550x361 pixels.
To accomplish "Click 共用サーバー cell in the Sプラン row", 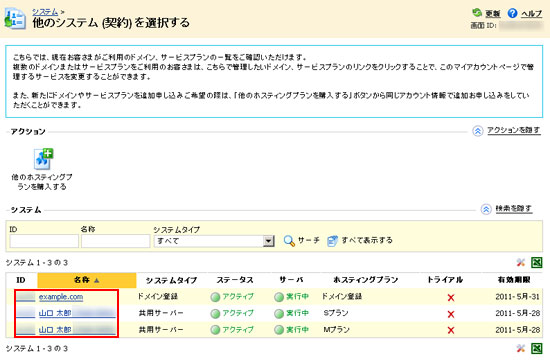I will coord(161,313).
